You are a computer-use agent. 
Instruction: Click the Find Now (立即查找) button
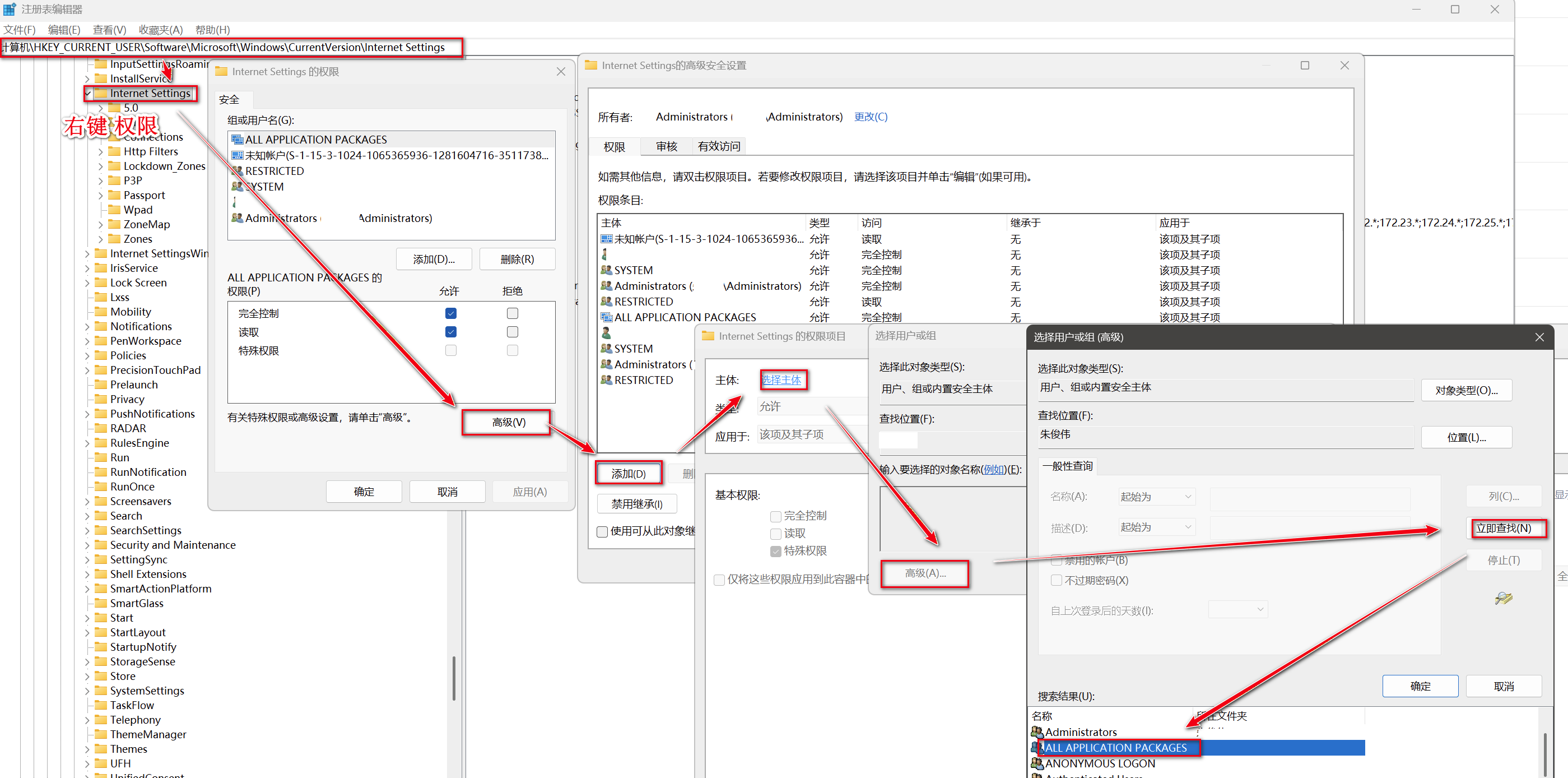pyautogui.click(x=1503, y=527)
